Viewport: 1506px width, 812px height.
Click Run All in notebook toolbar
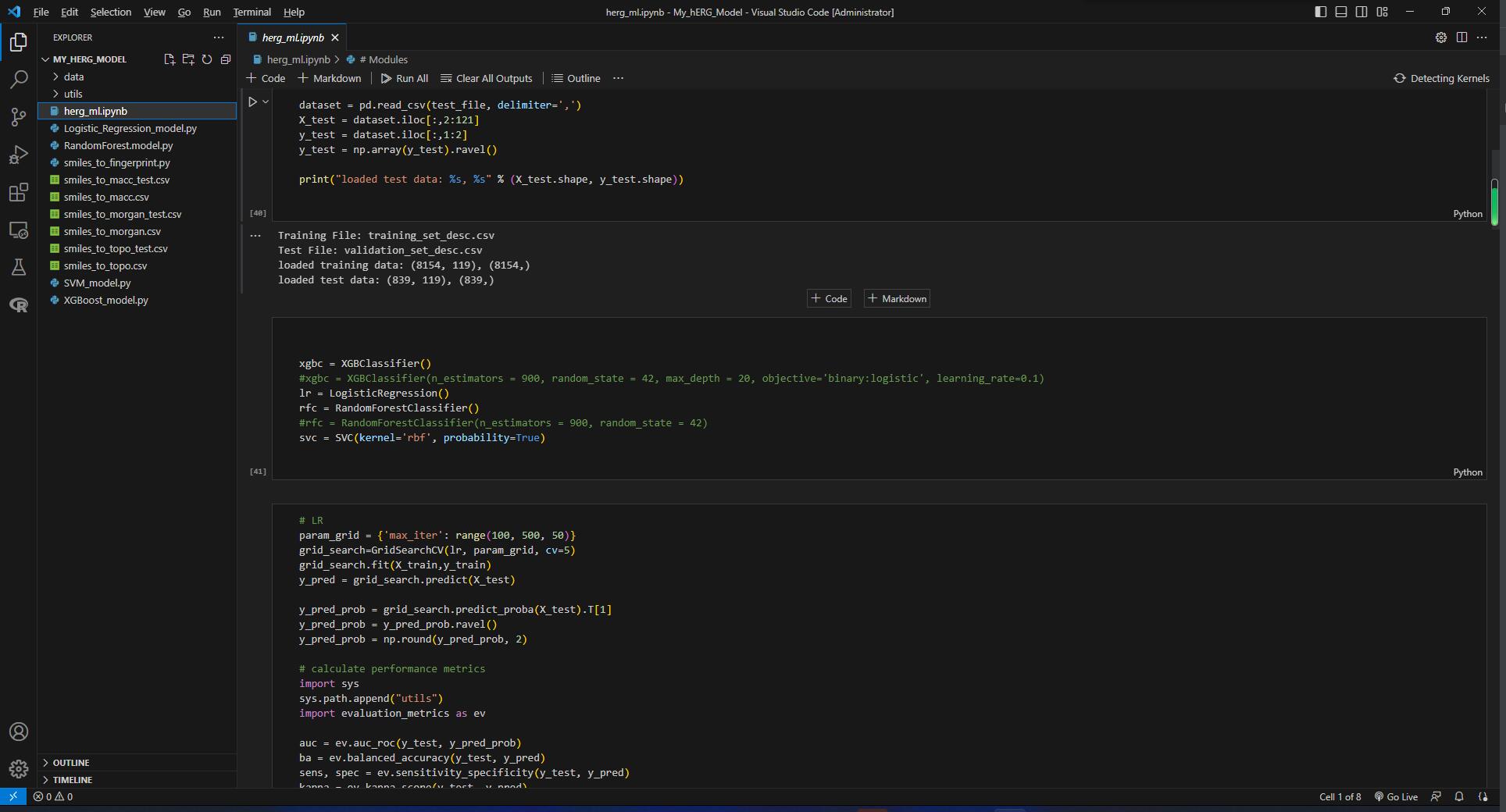(405, 78)
